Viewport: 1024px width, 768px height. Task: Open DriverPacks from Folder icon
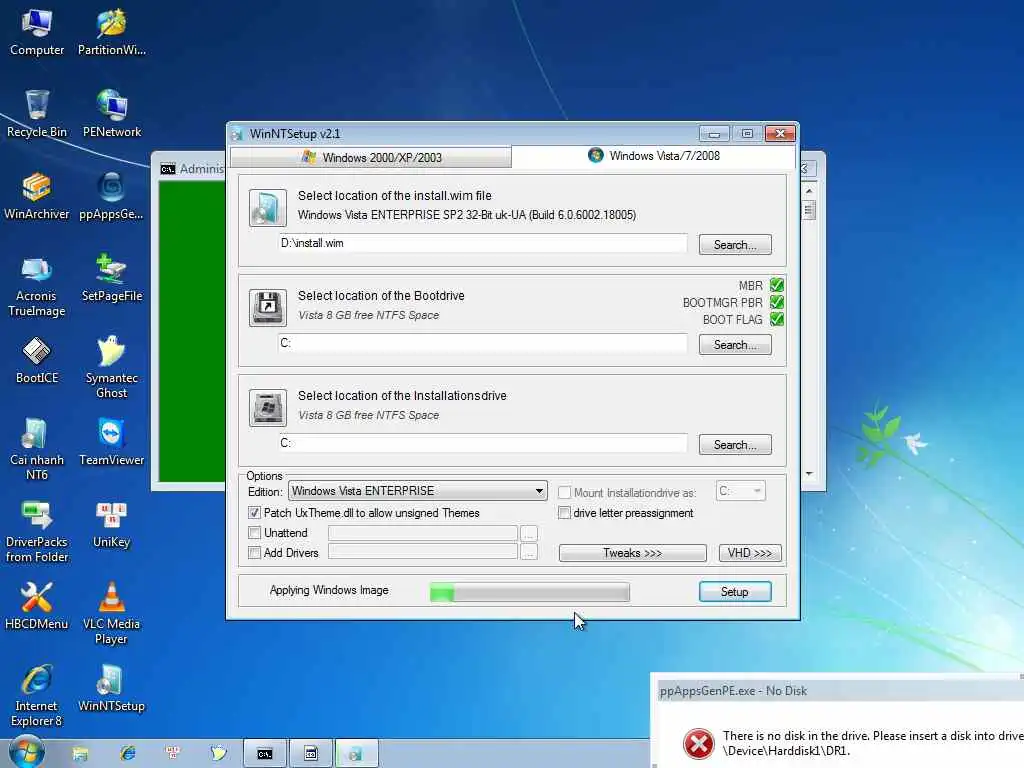point(37,532)
